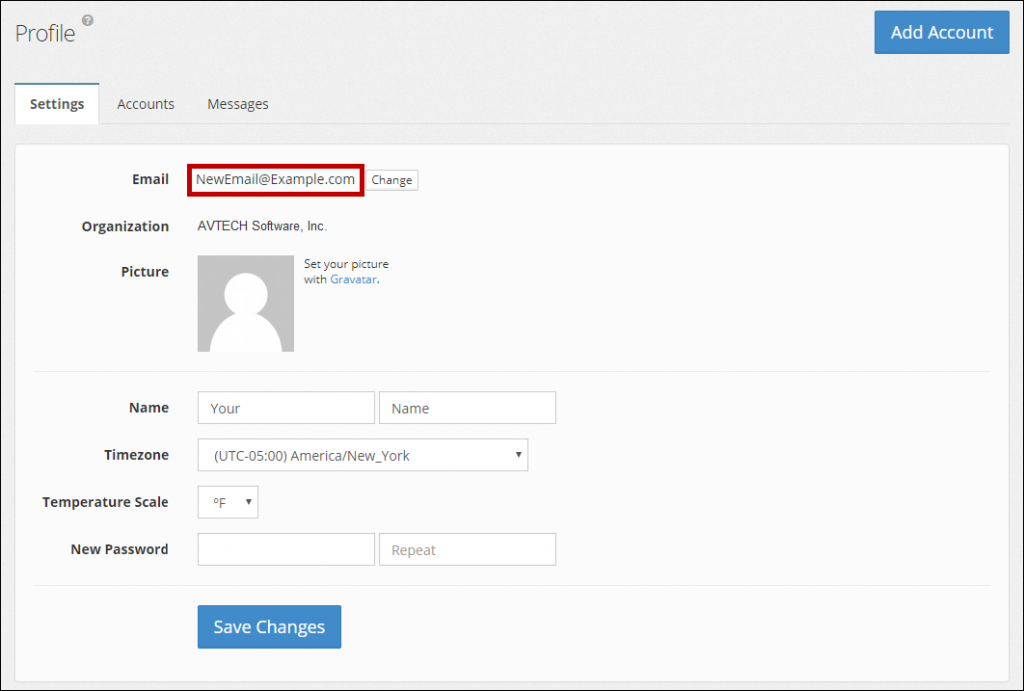
Task: Select the Settings tab
Action: [x=56, y=103]
